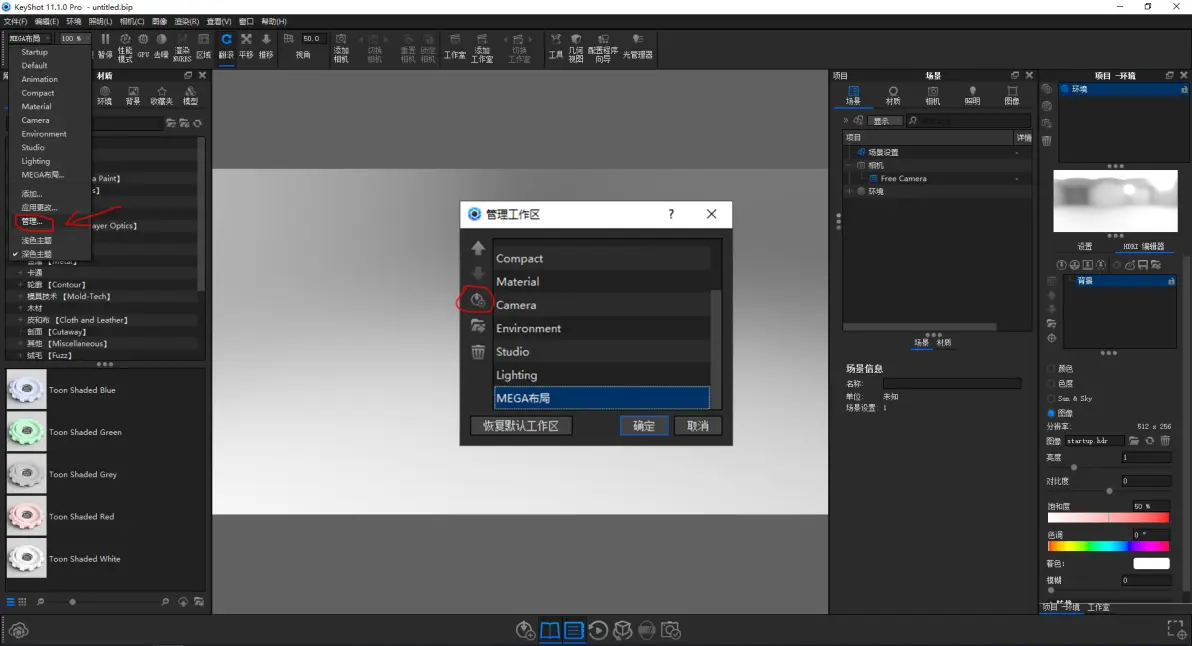This screenshot has width=1192, height=646.
Task: Click the ? help button in dialog
Action: point(670,214)
